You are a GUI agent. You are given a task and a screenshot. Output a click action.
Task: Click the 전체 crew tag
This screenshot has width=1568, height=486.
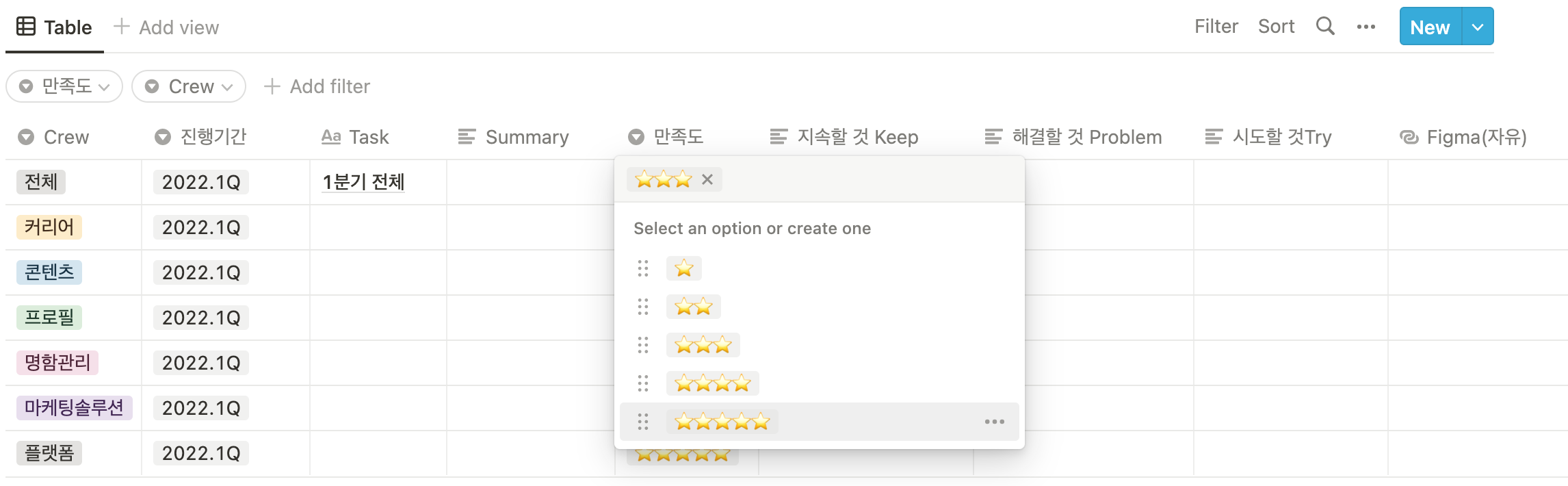[x=41, y=182]
